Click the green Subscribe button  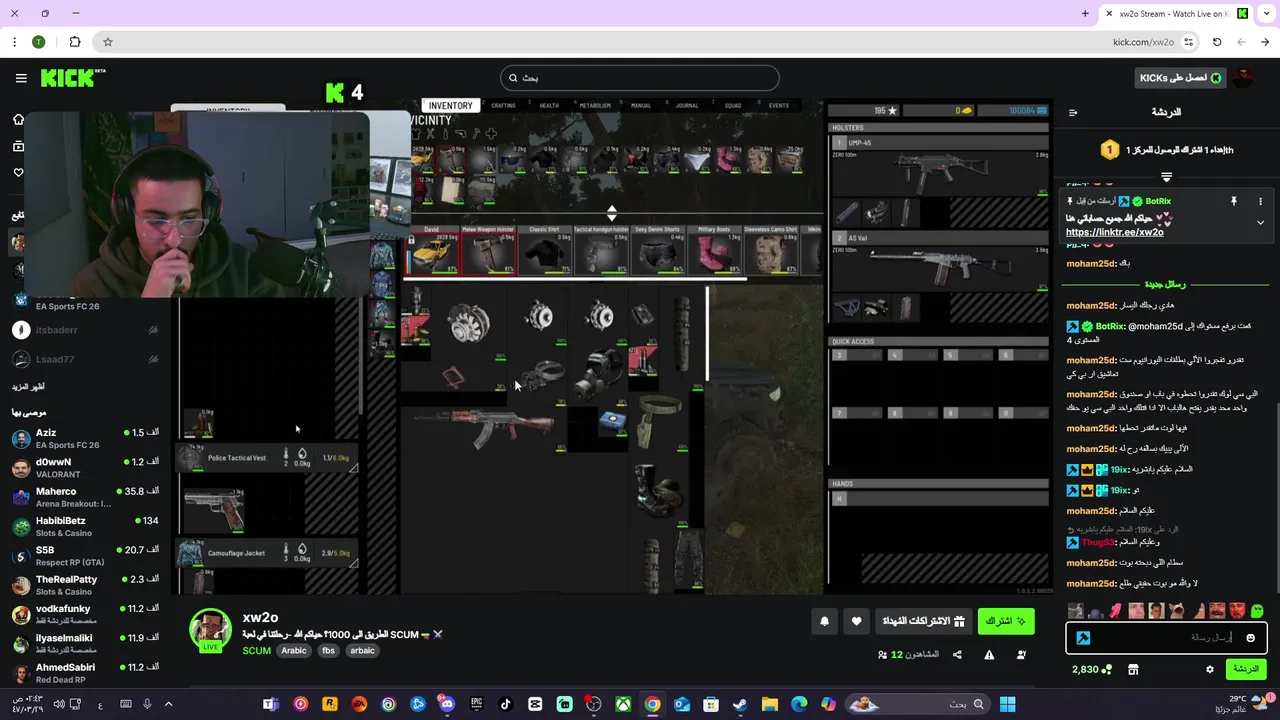point(1005,621)
